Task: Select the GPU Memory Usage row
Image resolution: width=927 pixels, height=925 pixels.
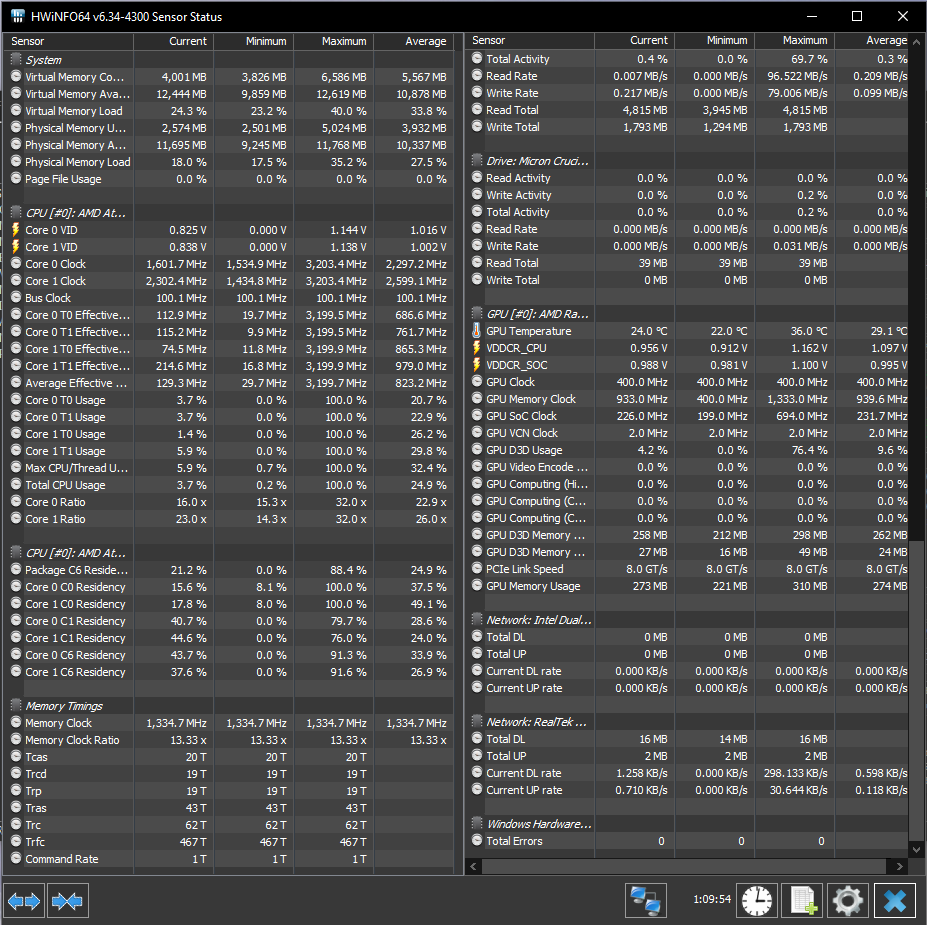Action: point(689,586)
